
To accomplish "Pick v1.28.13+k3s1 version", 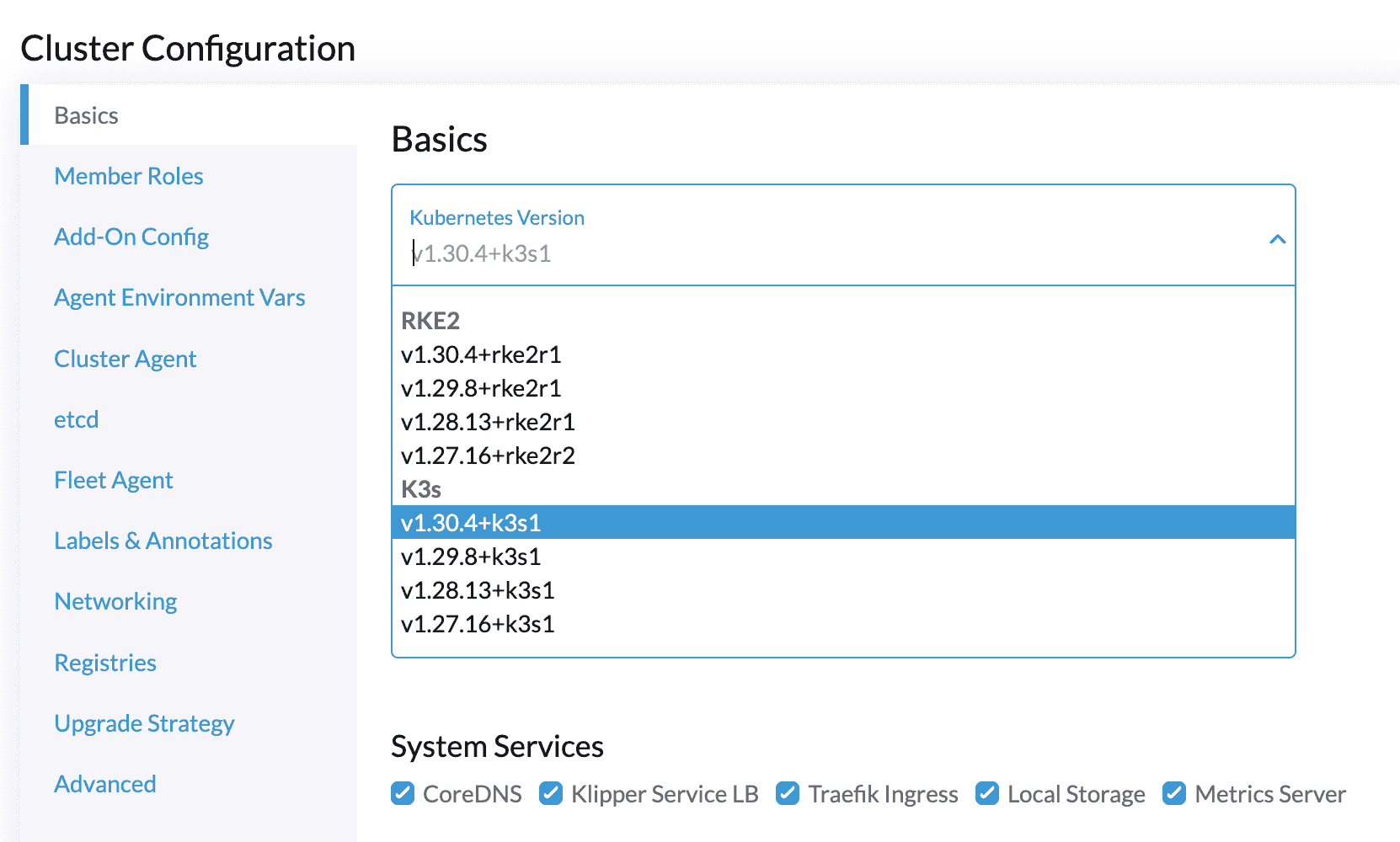I will 843,590.
